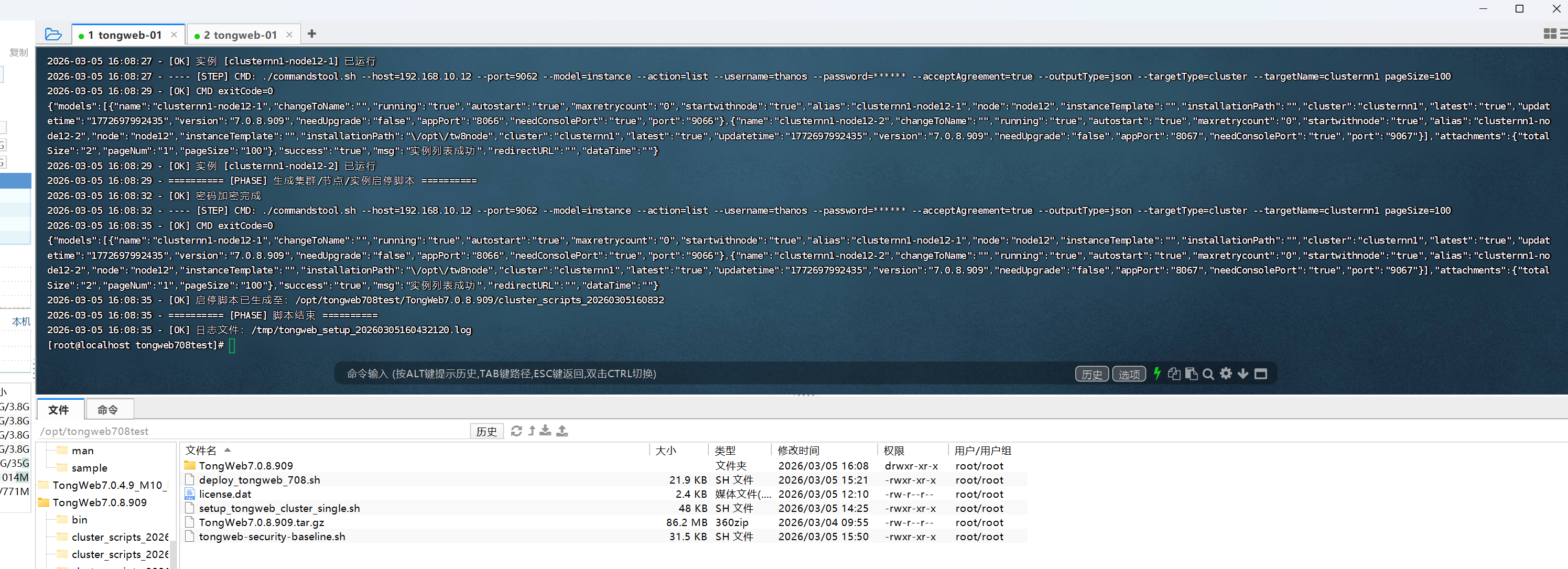This screenshot has height=569, width=1568.
Task: Select the deploy_tongweb_708.sh file row
Action: click(x=605, y=480)
